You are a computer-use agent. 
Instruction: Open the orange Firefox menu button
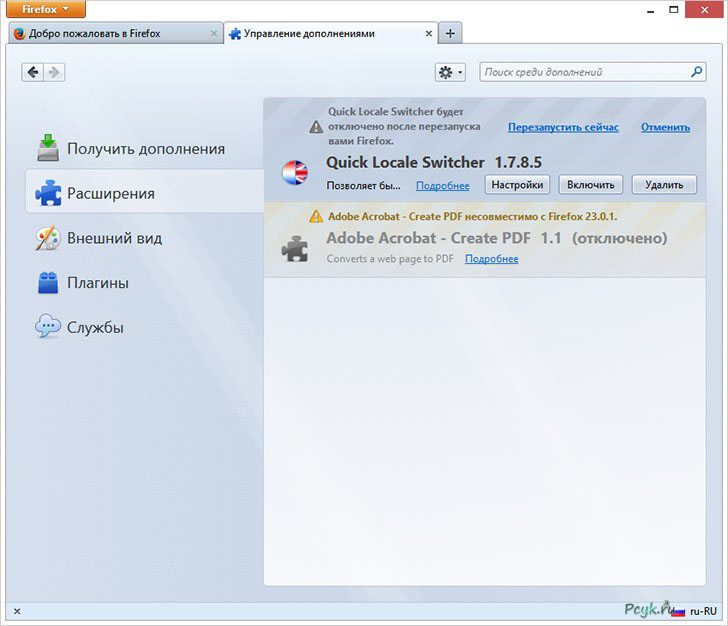[43, 9]
